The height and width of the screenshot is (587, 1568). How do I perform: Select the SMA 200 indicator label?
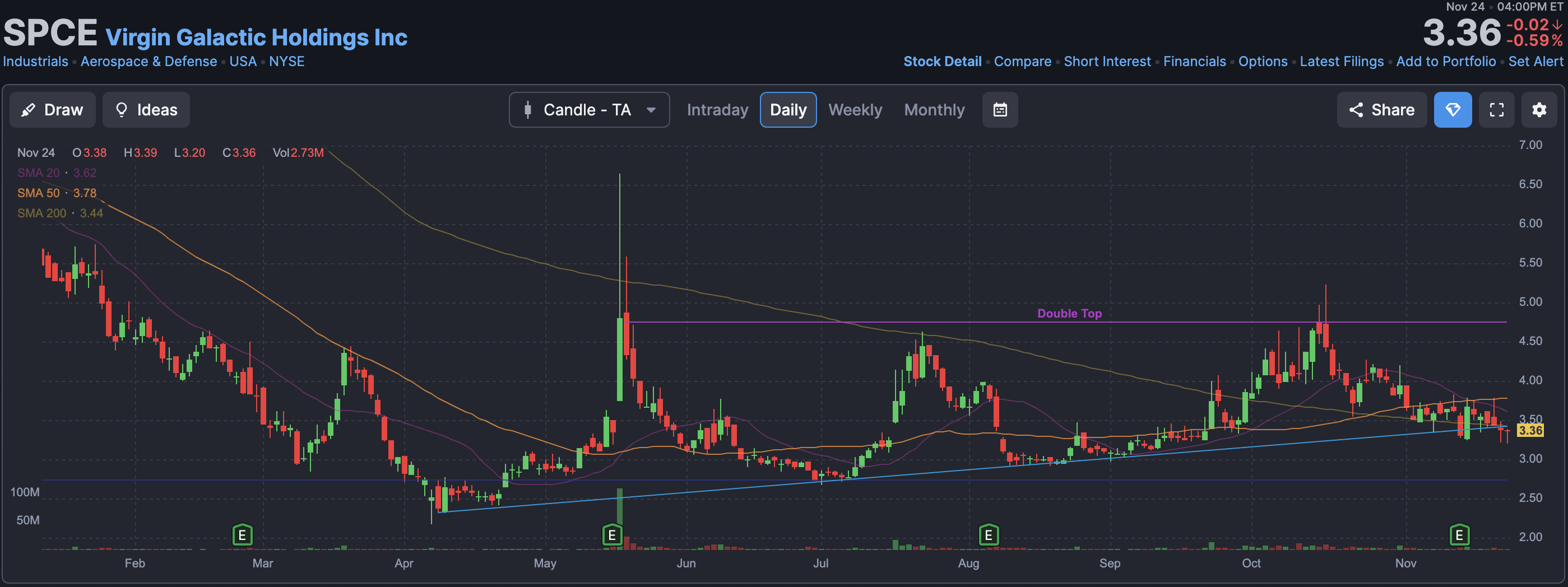(61, 213)
